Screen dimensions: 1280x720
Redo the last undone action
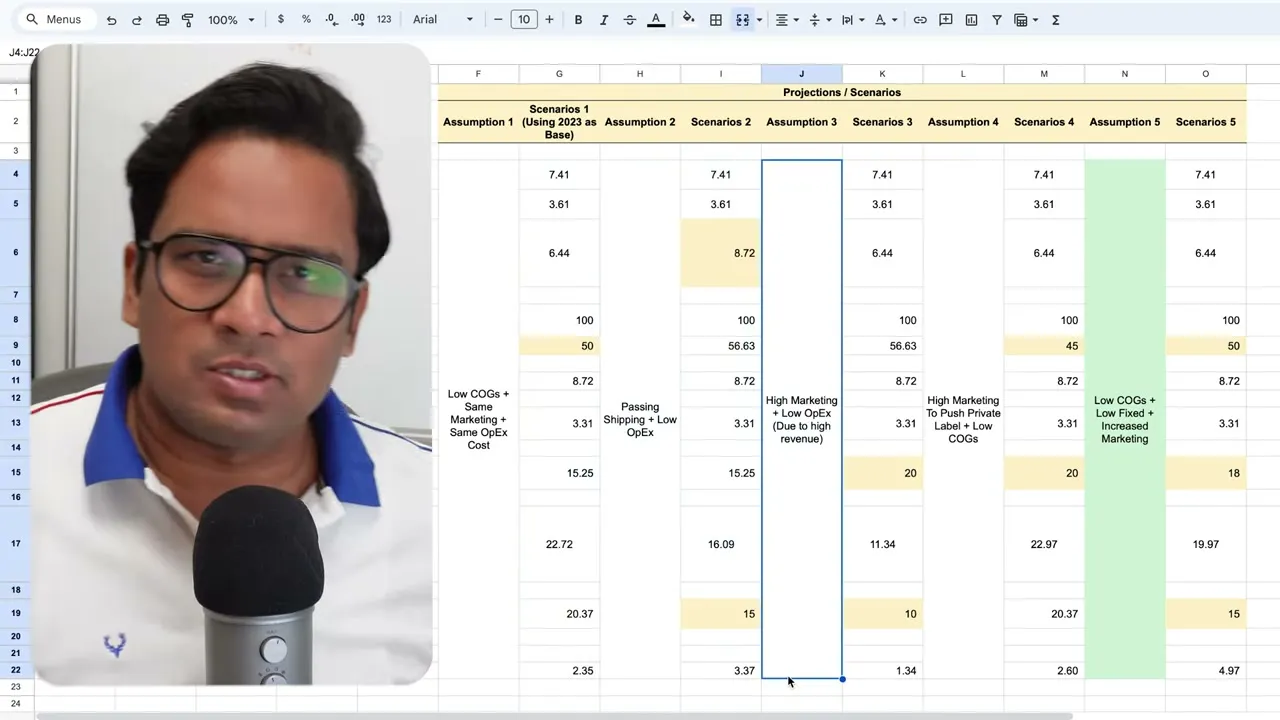point(136,20)
